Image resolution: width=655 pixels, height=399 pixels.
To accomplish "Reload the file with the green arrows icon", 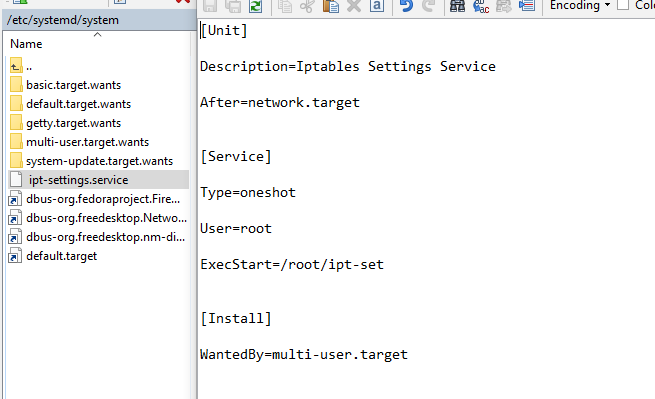I will 255,6.
